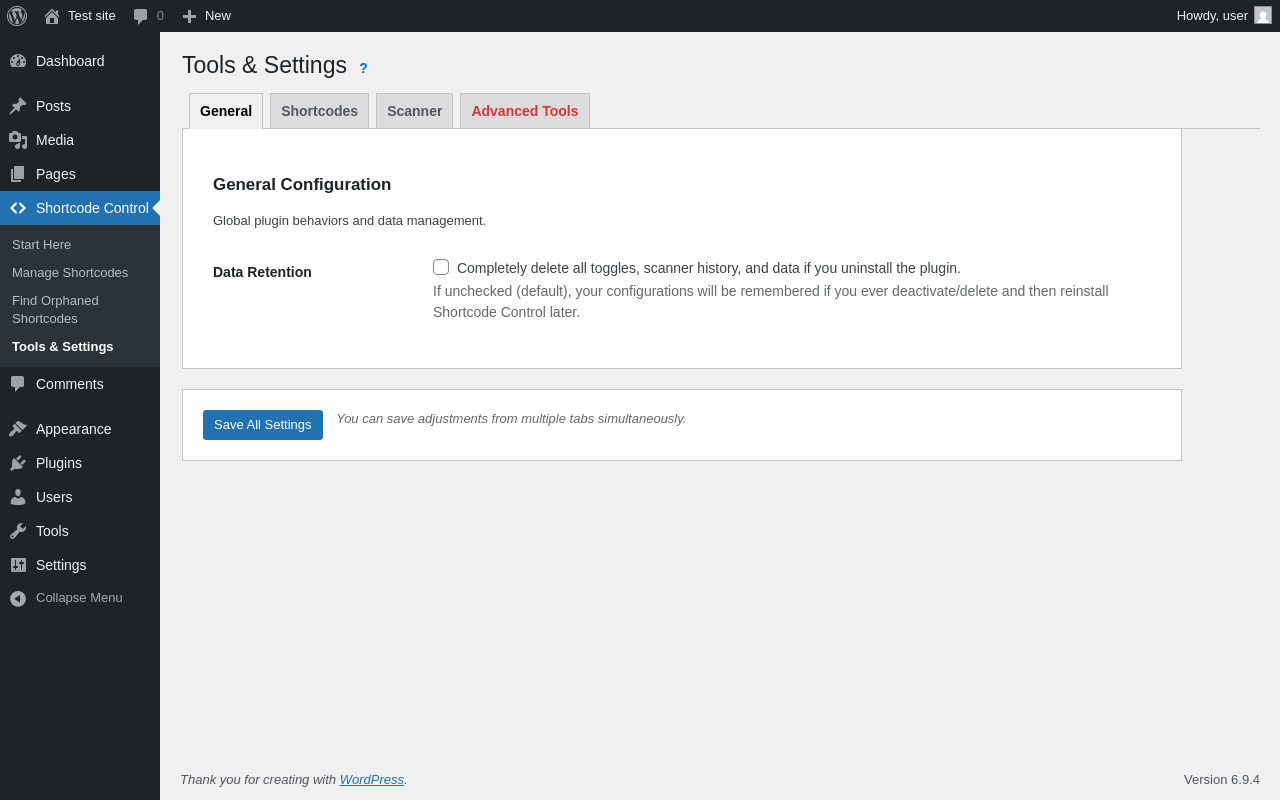This screenshot has width=1280, height=800.
Task: Click the Save All Settings button
Action: (263, 425)
